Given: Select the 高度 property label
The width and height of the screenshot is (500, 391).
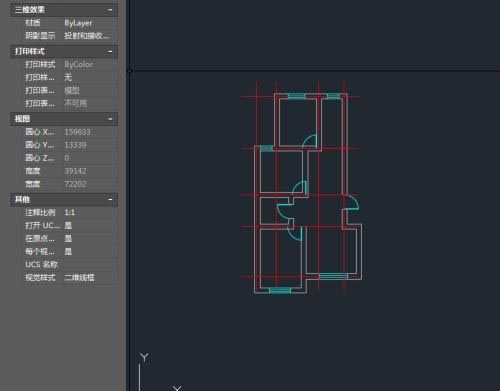Looking at the screenshot, I should 33,171.
